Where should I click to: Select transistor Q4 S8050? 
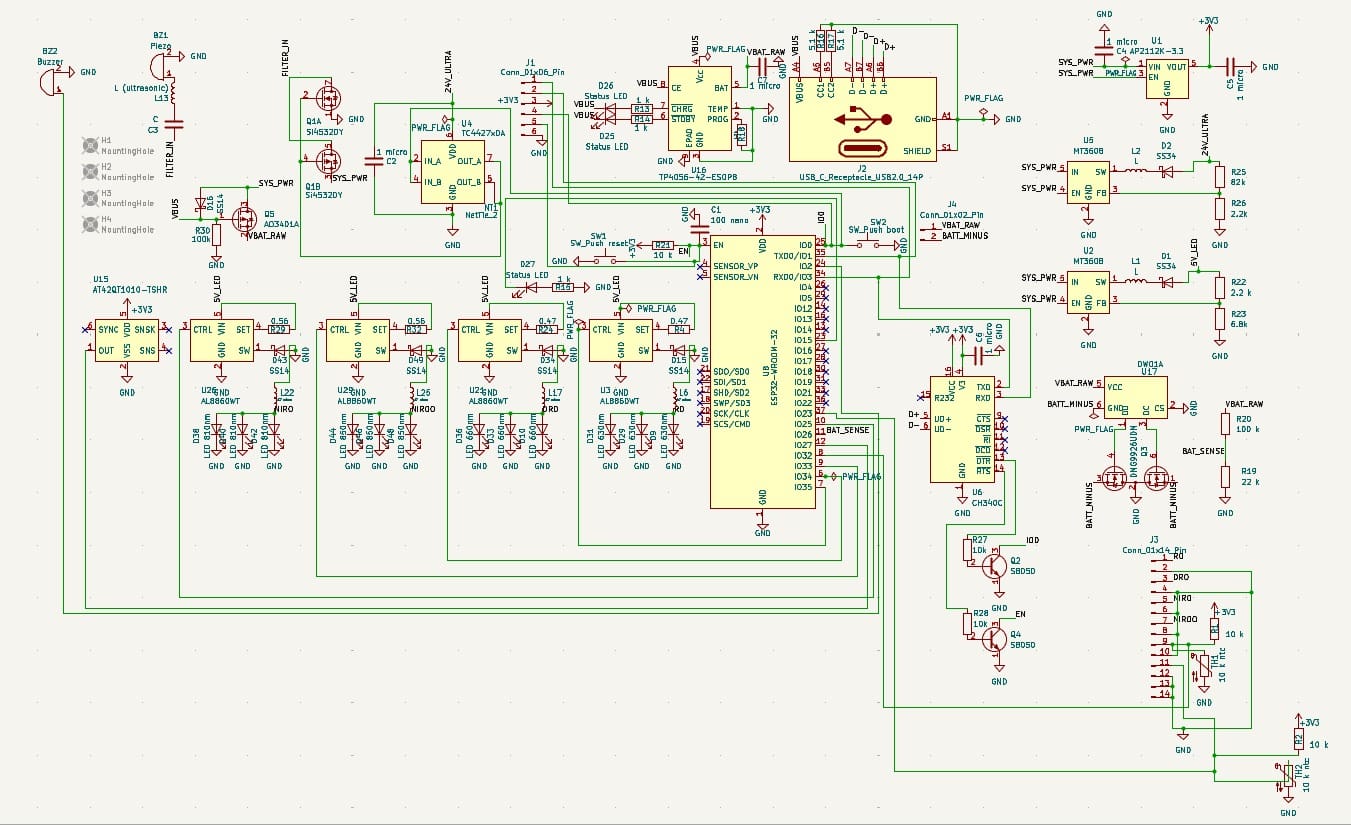pyautogui.click(x=995, y=638)
